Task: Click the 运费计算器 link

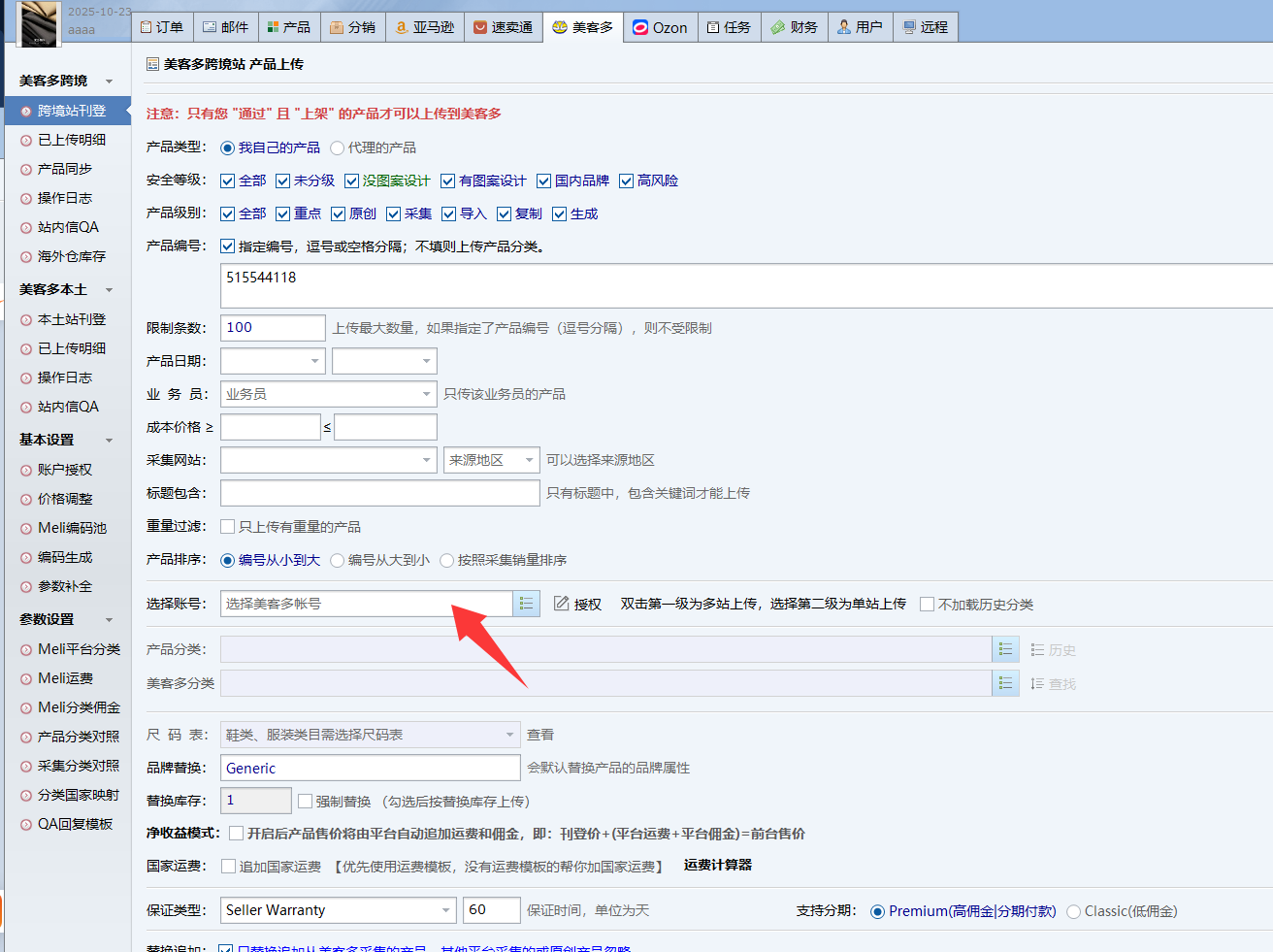Action: (717, 865)
